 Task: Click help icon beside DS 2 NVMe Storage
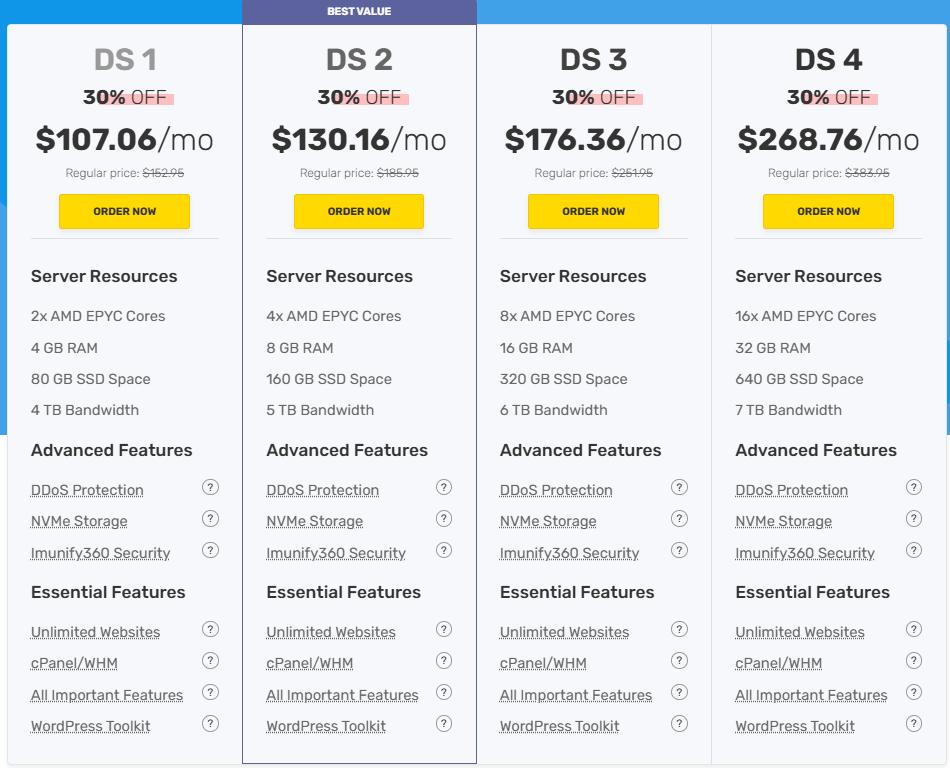pos(444,519)
